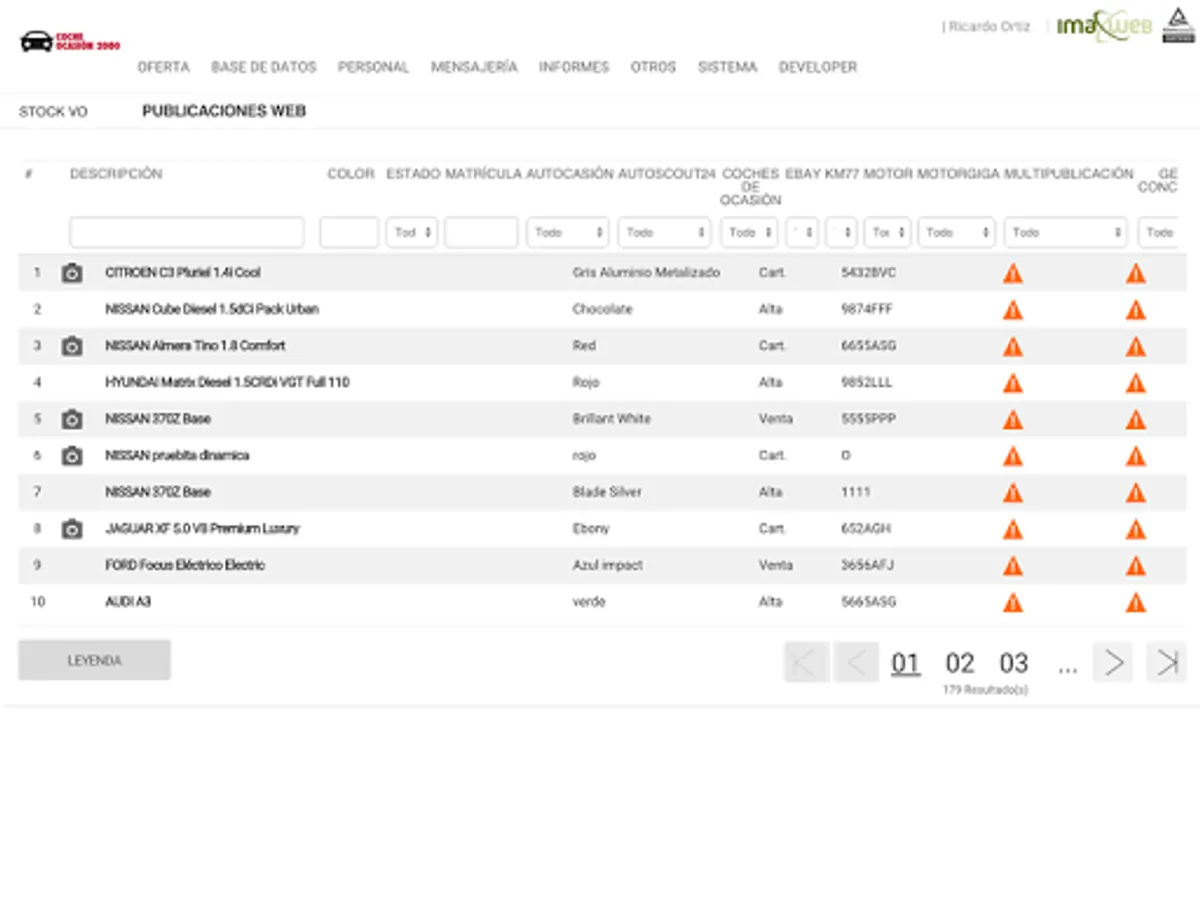Go to page 03
Screen dimensions: 1200x900
1014,663
